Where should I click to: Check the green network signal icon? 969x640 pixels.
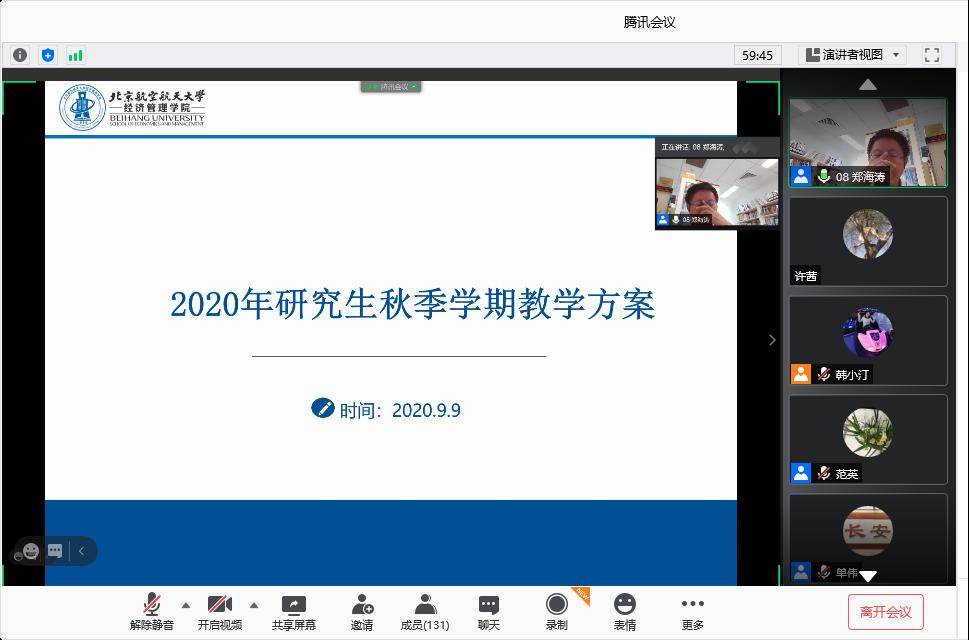(76, 55)
